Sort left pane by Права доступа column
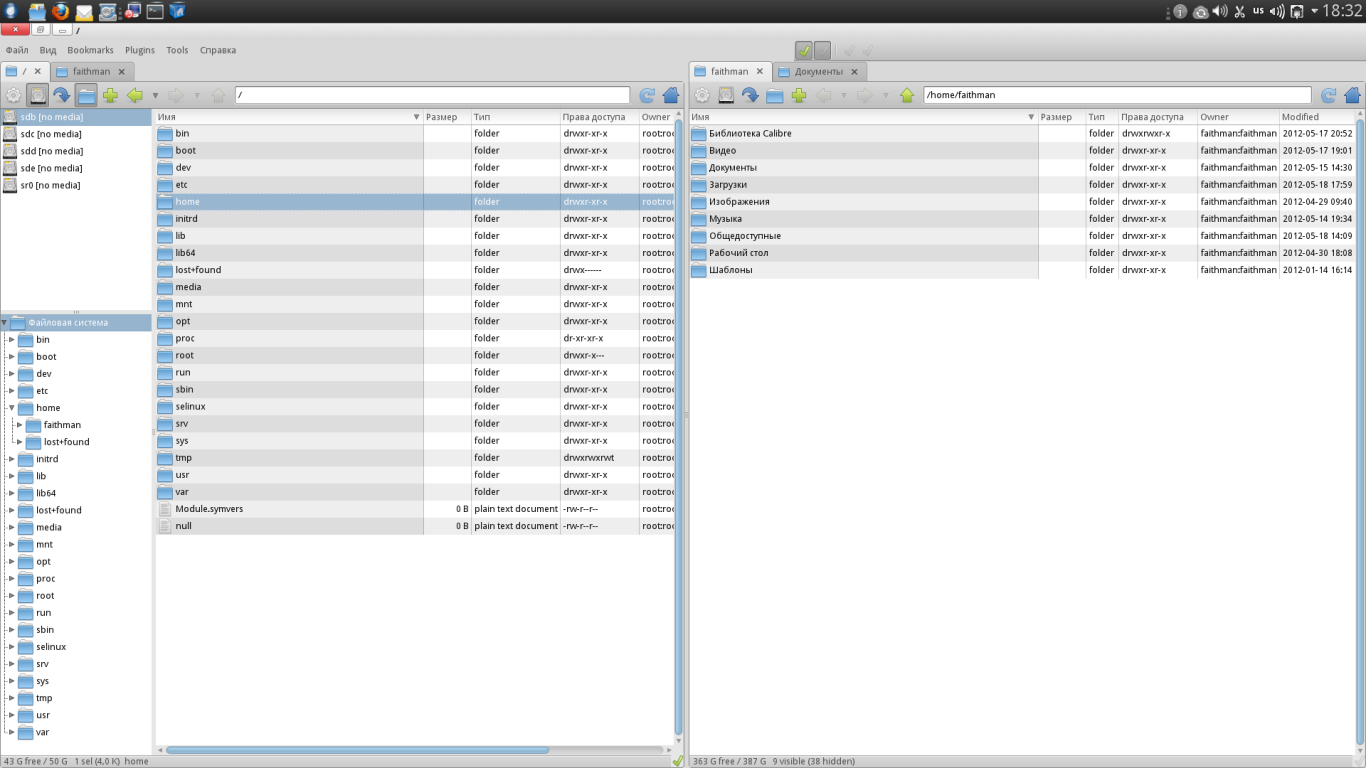Viewport: 1366px width, 768px height. pyautogui.click(x=599, y=117)
